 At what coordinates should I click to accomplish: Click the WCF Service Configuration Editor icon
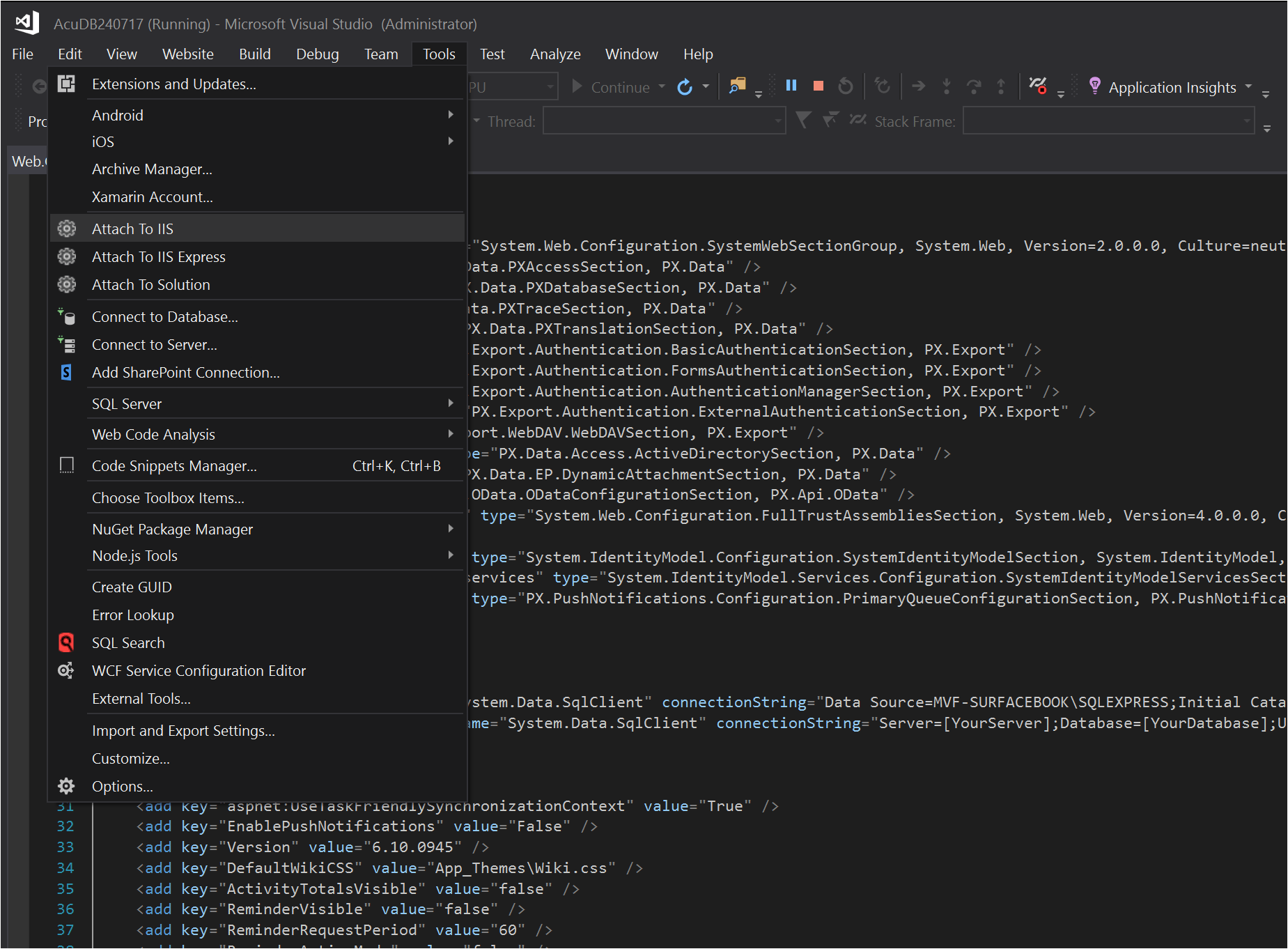(x=66, y=670)
